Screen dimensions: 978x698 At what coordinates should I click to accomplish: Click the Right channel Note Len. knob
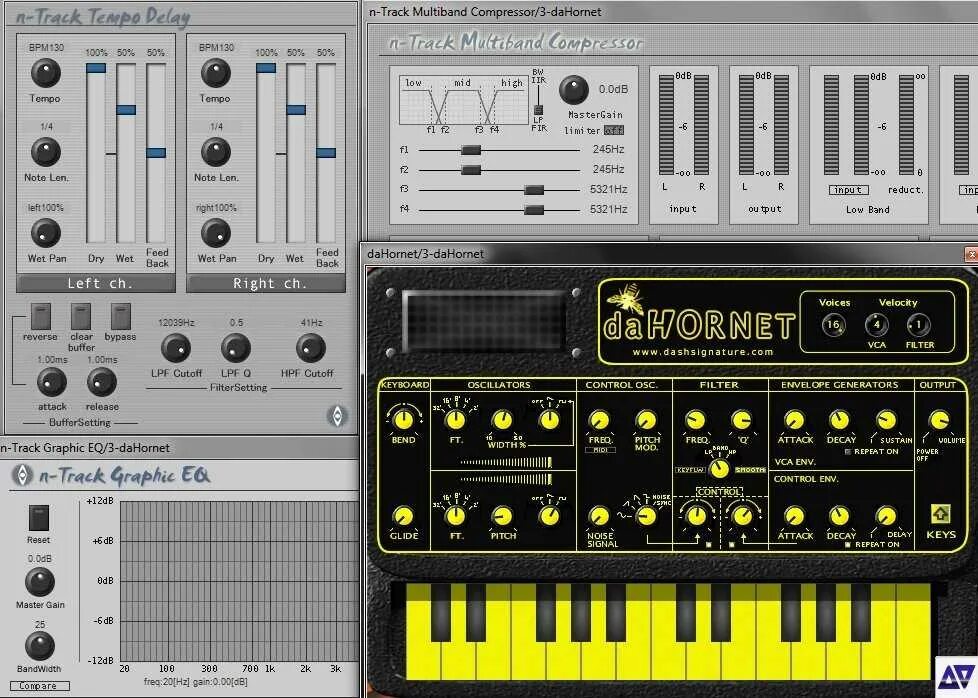[216, 152]
